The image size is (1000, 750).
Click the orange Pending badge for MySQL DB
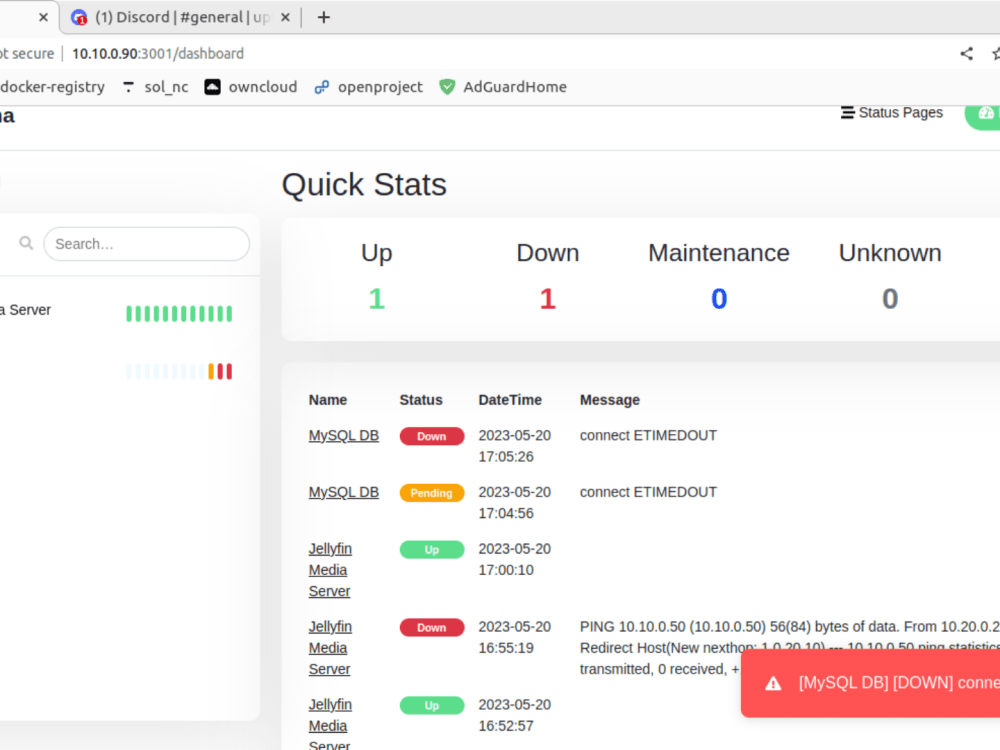(x=431, y=492)
